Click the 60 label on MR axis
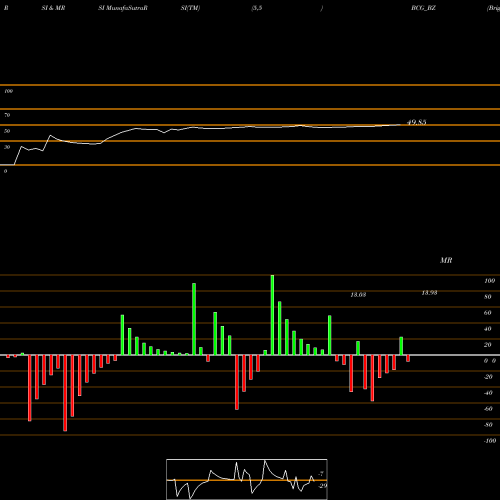500x500 pixels. (488, 313)
